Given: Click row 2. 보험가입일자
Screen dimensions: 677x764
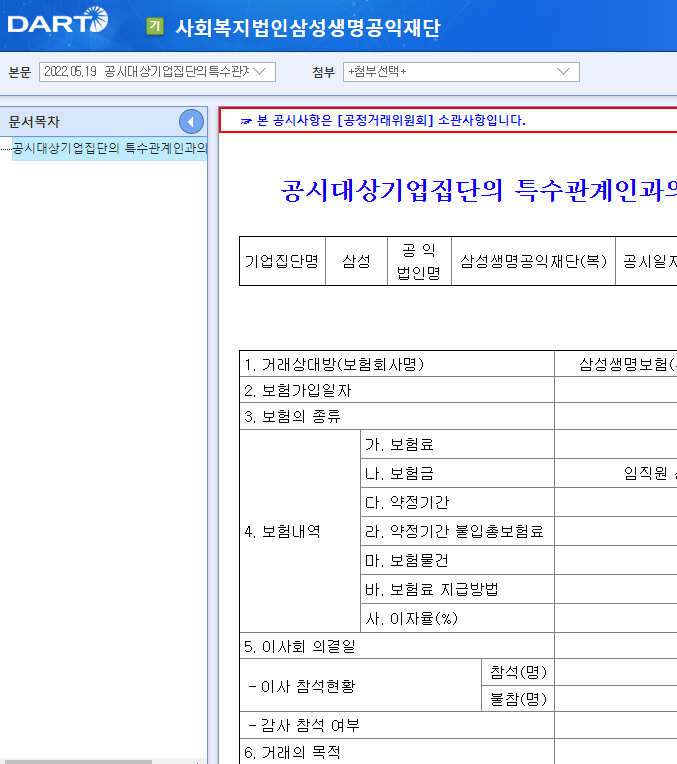Looking at the screenshot, I should (397, 390).
